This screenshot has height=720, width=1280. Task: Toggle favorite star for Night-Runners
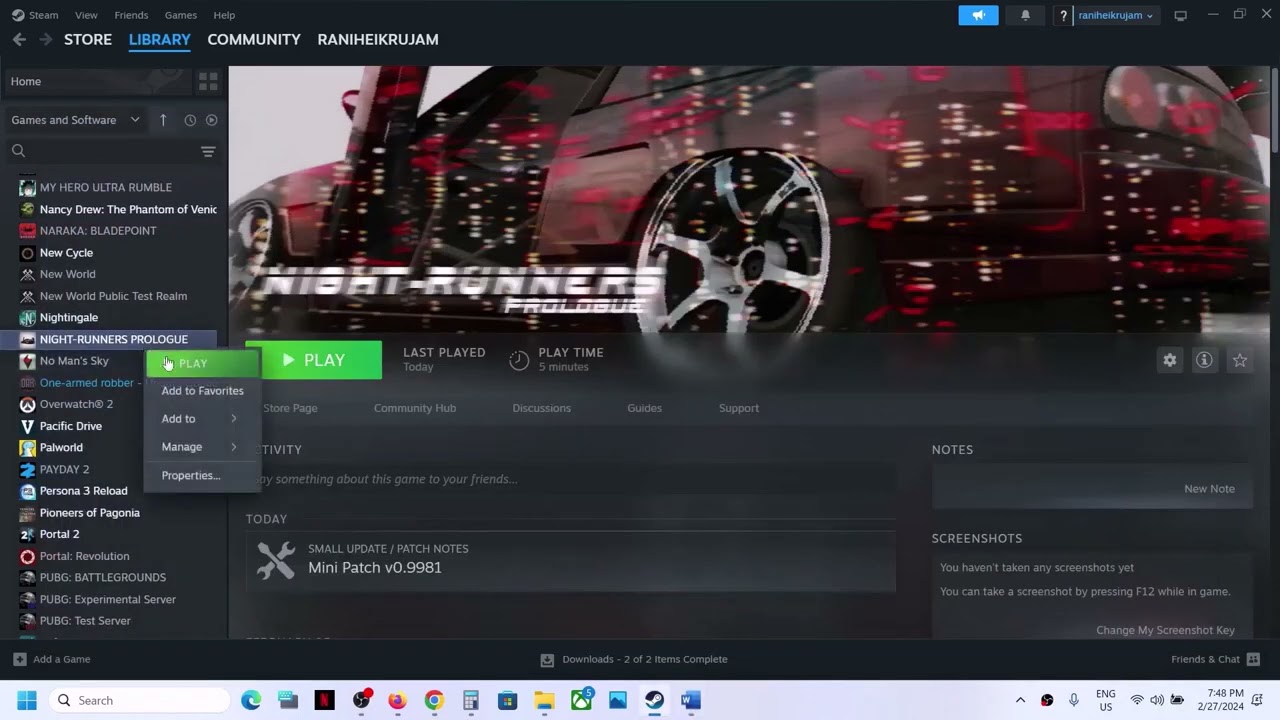(1240, 360)
